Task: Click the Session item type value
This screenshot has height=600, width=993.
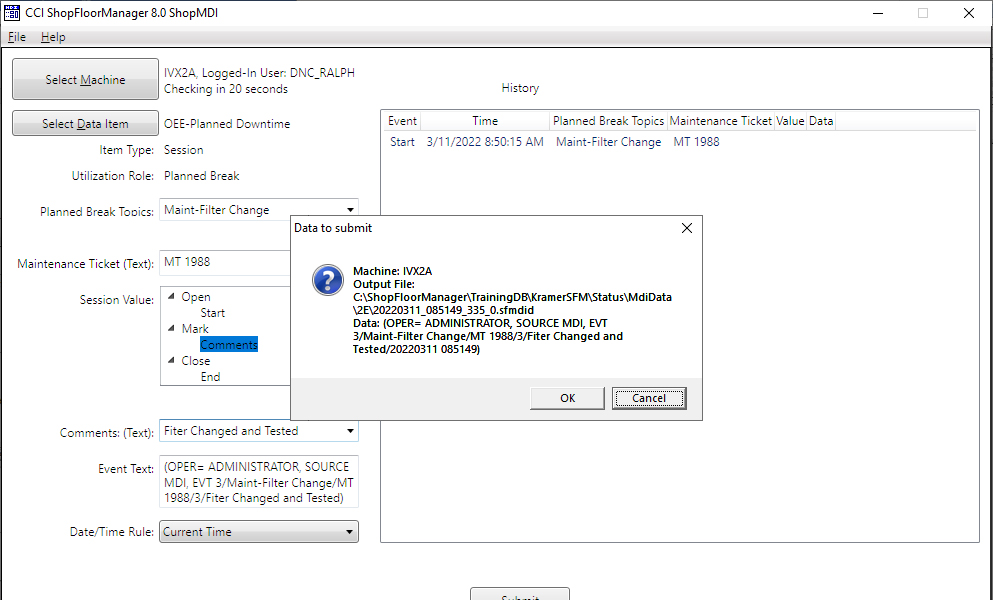Action: (184, 150)
